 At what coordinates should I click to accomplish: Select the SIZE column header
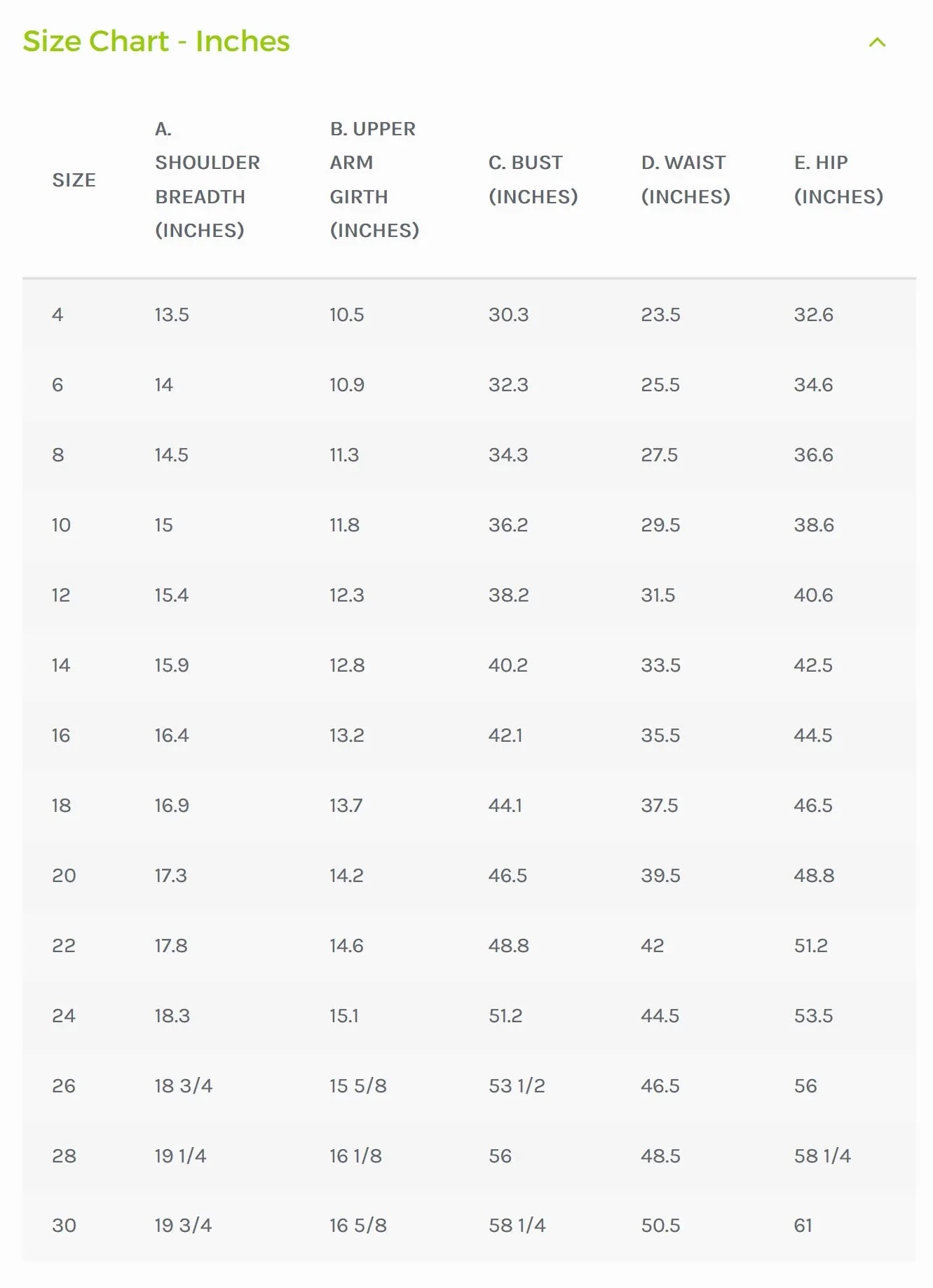pyautogui.click(x=74, y=180)
